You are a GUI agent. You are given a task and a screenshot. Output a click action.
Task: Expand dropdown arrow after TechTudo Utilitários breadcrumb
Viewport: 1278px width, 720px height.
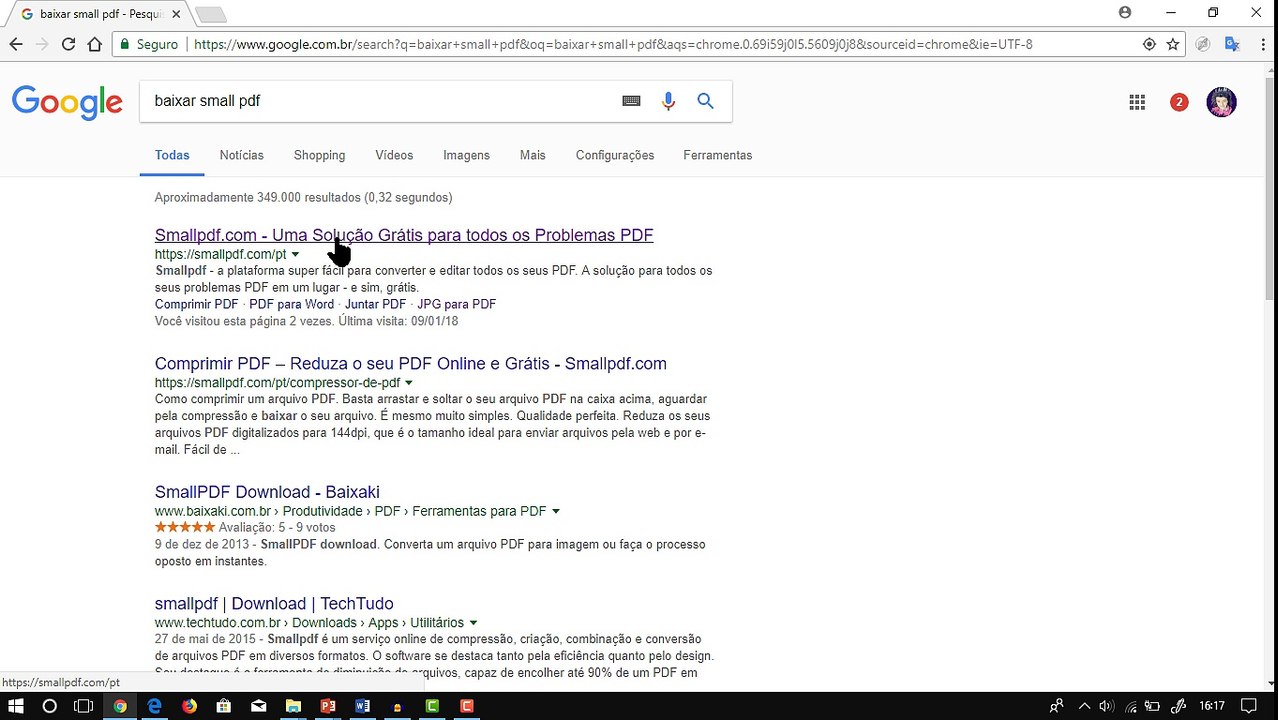click(x=473, y=623)
